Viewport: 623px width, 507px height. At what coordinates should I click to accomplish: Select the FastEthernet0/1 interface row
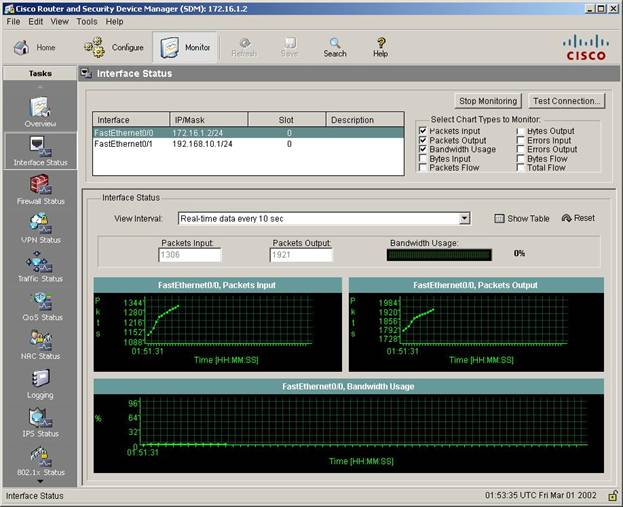click(248, 144)
